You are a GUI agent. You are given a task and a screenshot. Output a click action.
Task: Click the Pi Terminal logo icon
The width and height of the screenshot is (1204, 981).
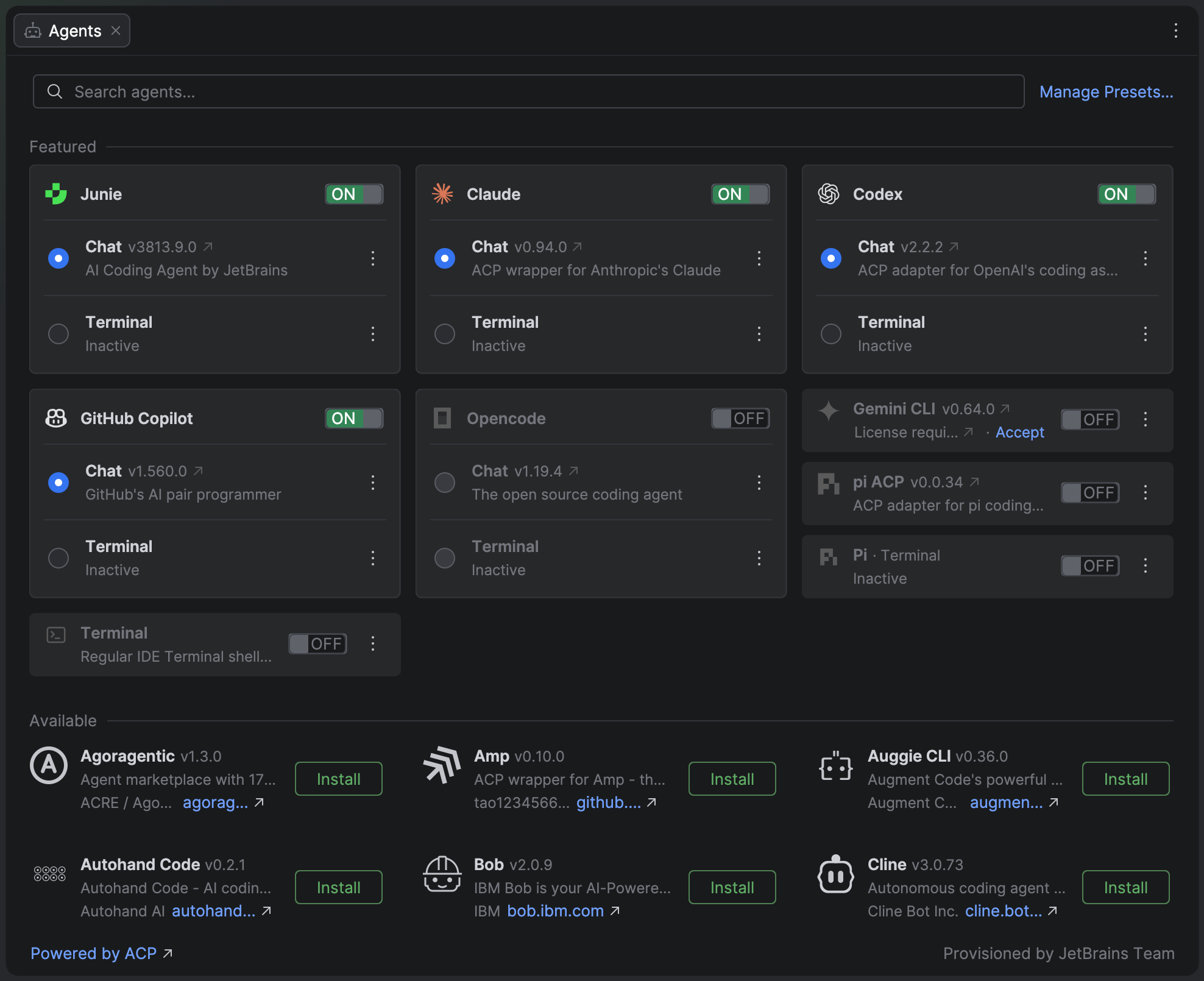(829, 557)
